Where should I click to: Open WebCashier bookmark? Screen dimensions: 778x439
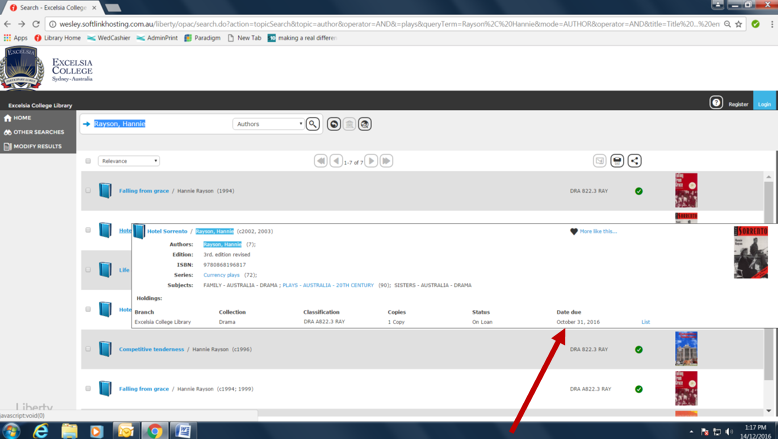pyautogui.click(x=109, y=38)
